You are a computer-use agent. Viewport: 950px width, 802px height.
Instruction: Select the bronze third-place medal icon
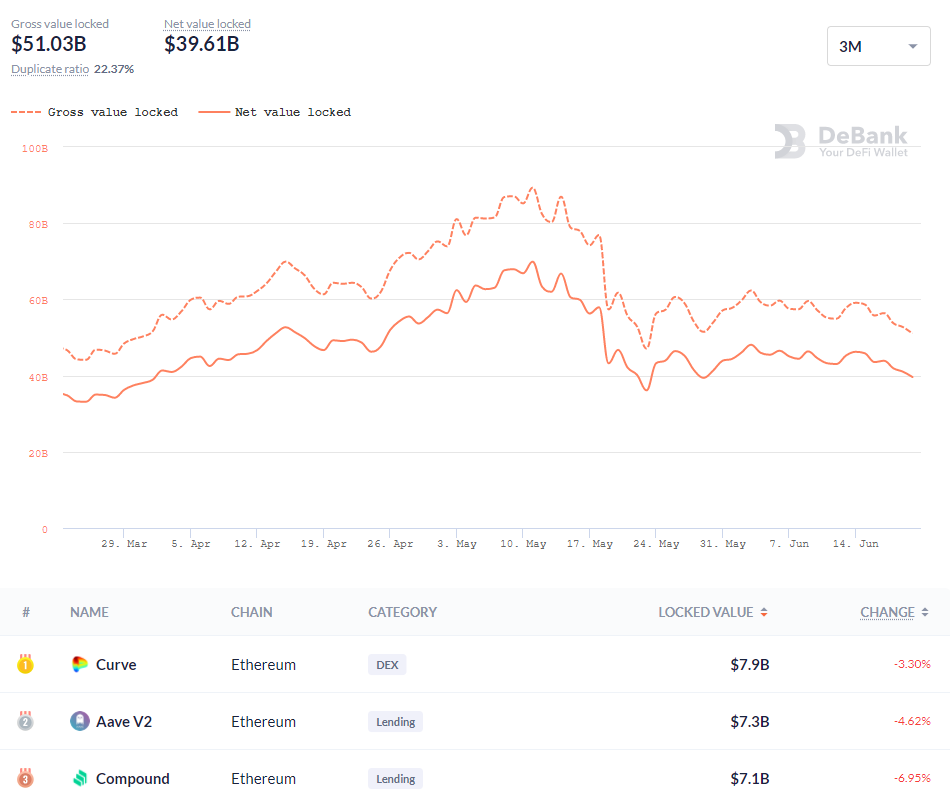pyautogui.click(x=27, y=778)
